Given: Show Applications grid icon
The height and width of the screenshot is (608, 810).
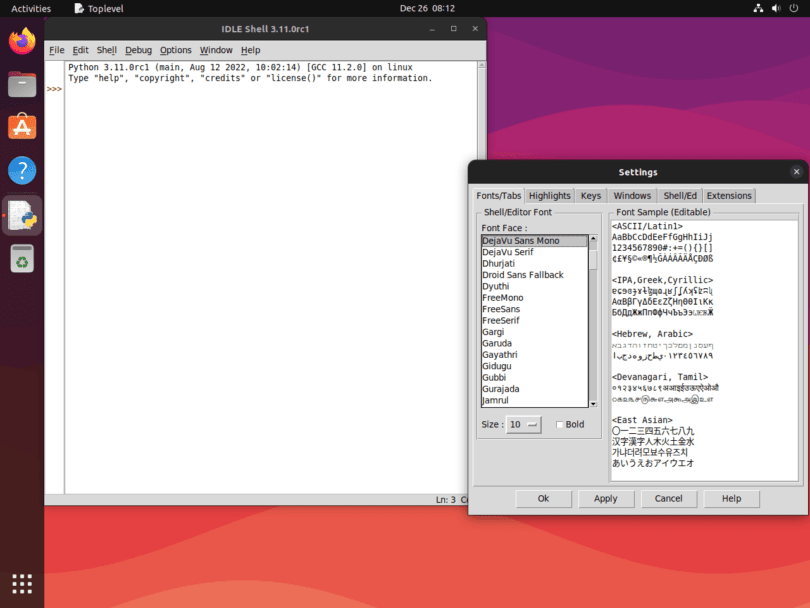Looking at the screenshot, I should coord(22,584).
